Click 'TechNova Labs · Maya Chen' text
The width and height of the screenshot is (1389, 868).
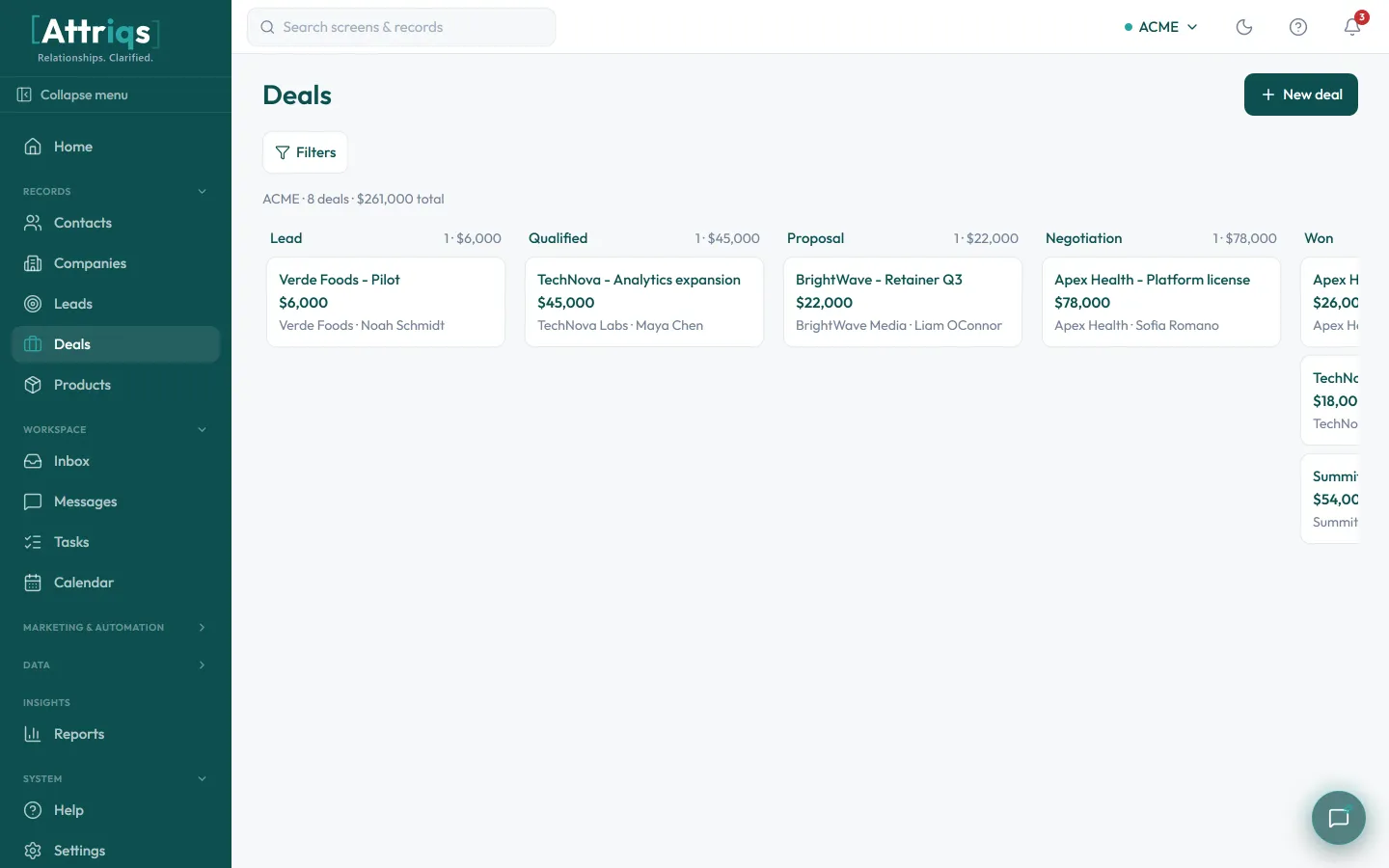[620, 326]
